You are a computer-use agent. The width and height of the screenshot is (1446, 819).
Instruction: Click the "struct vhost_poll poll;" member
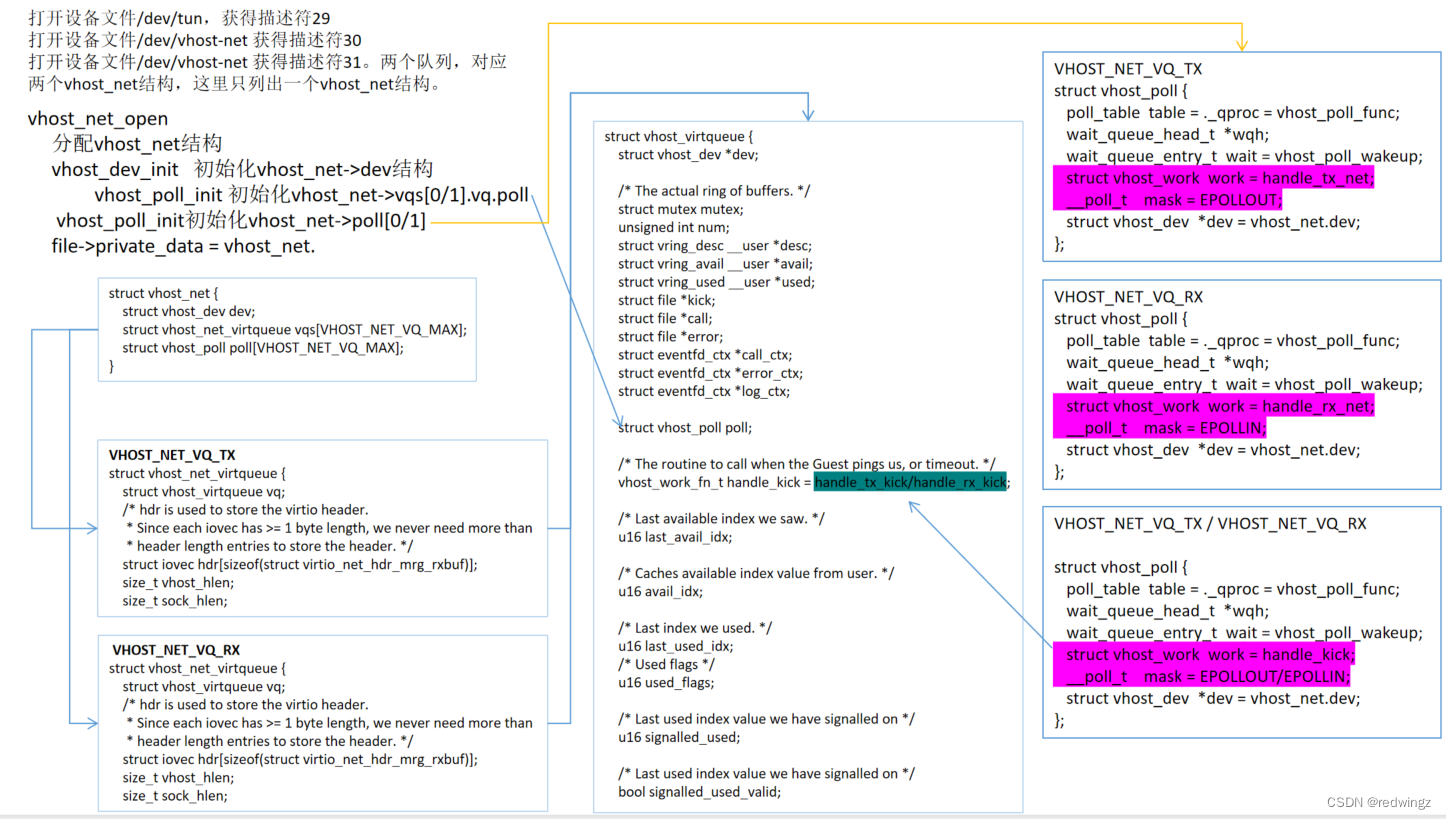pyautogui.click(x=685, y=427)
